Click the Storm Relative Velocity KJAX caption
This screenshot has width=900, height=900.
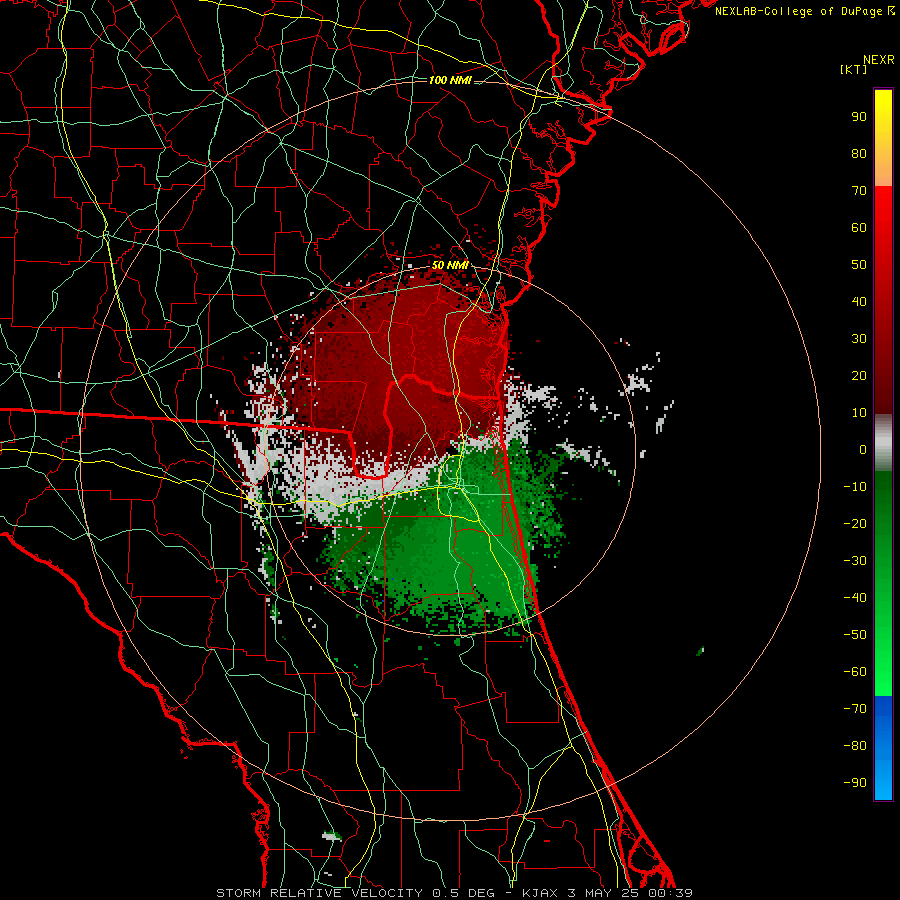[455, 893]
